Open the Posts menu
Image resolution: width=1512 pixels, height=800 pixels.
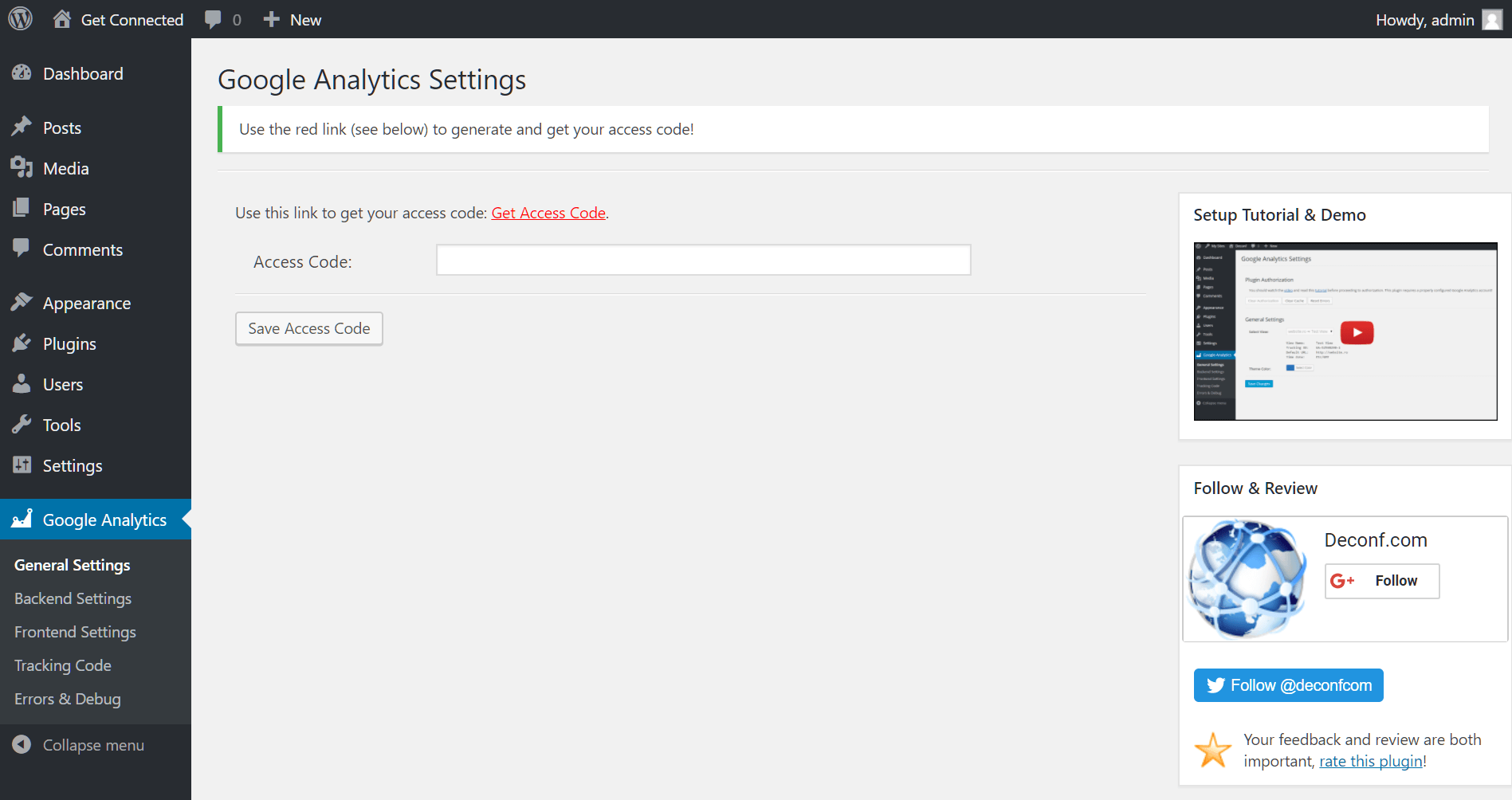pos(96,127)
